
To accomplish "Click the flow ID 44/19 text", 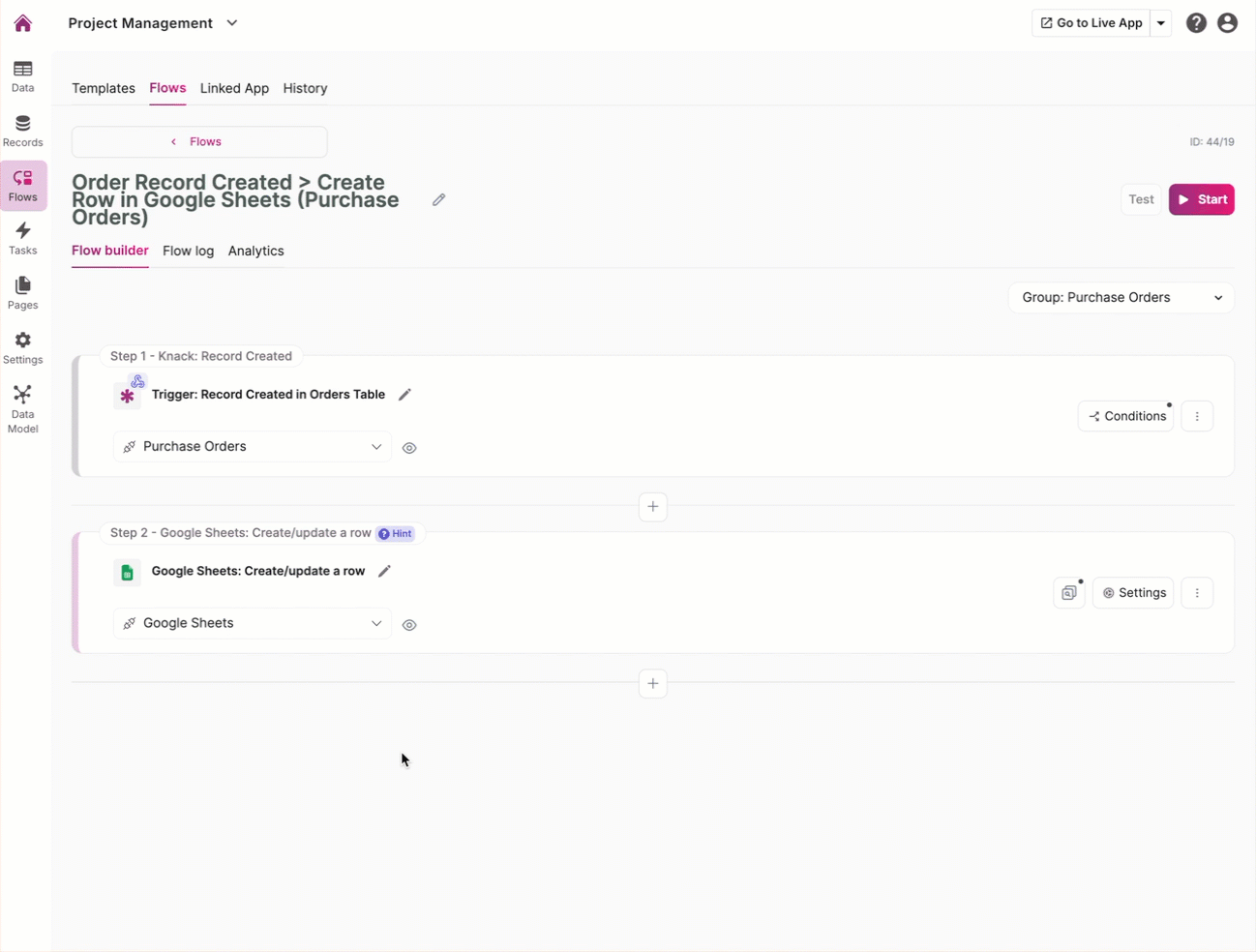I will (1211, 142).
